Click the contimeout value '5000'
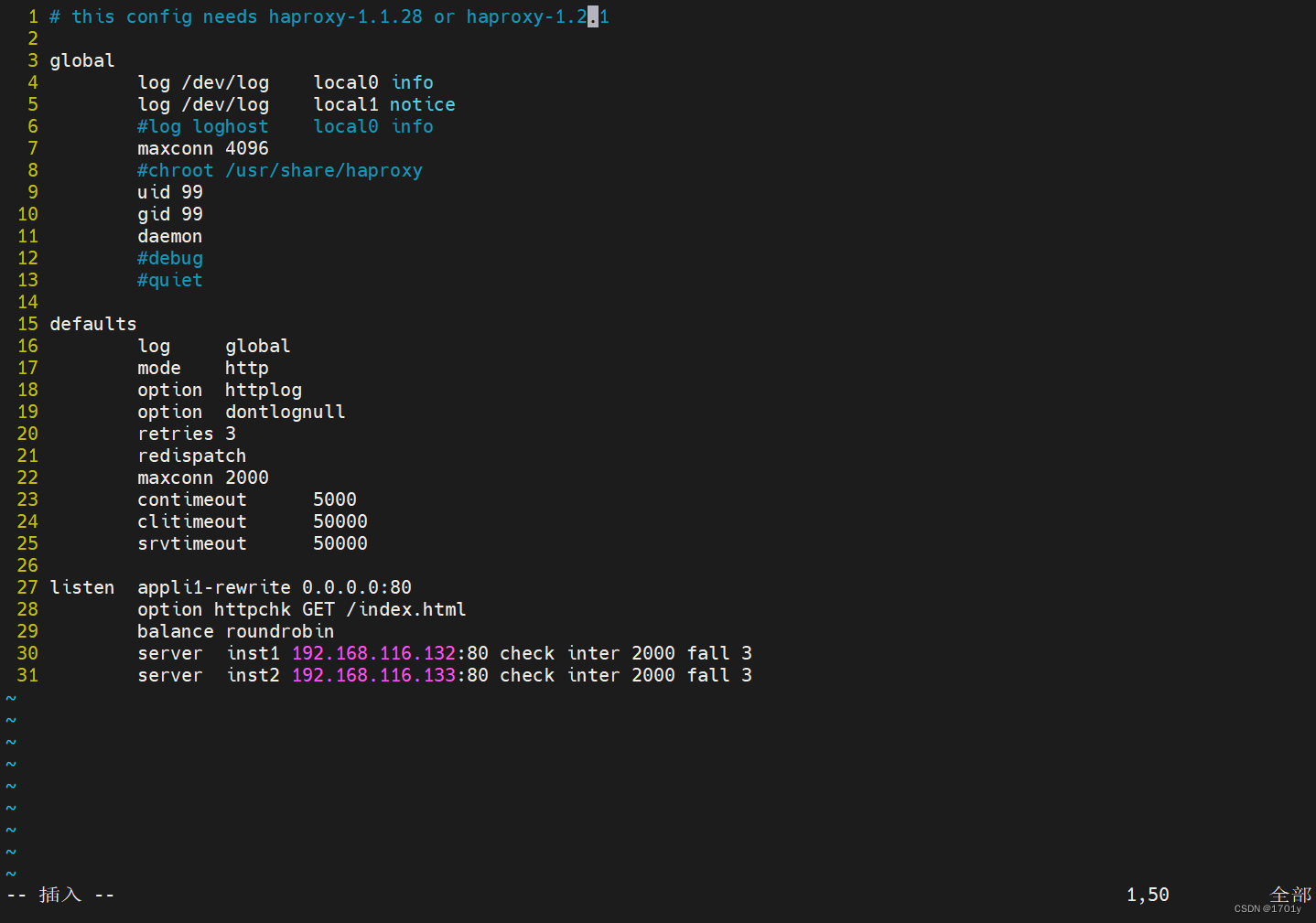This screenshot has width=1316, height=923. 335,499
